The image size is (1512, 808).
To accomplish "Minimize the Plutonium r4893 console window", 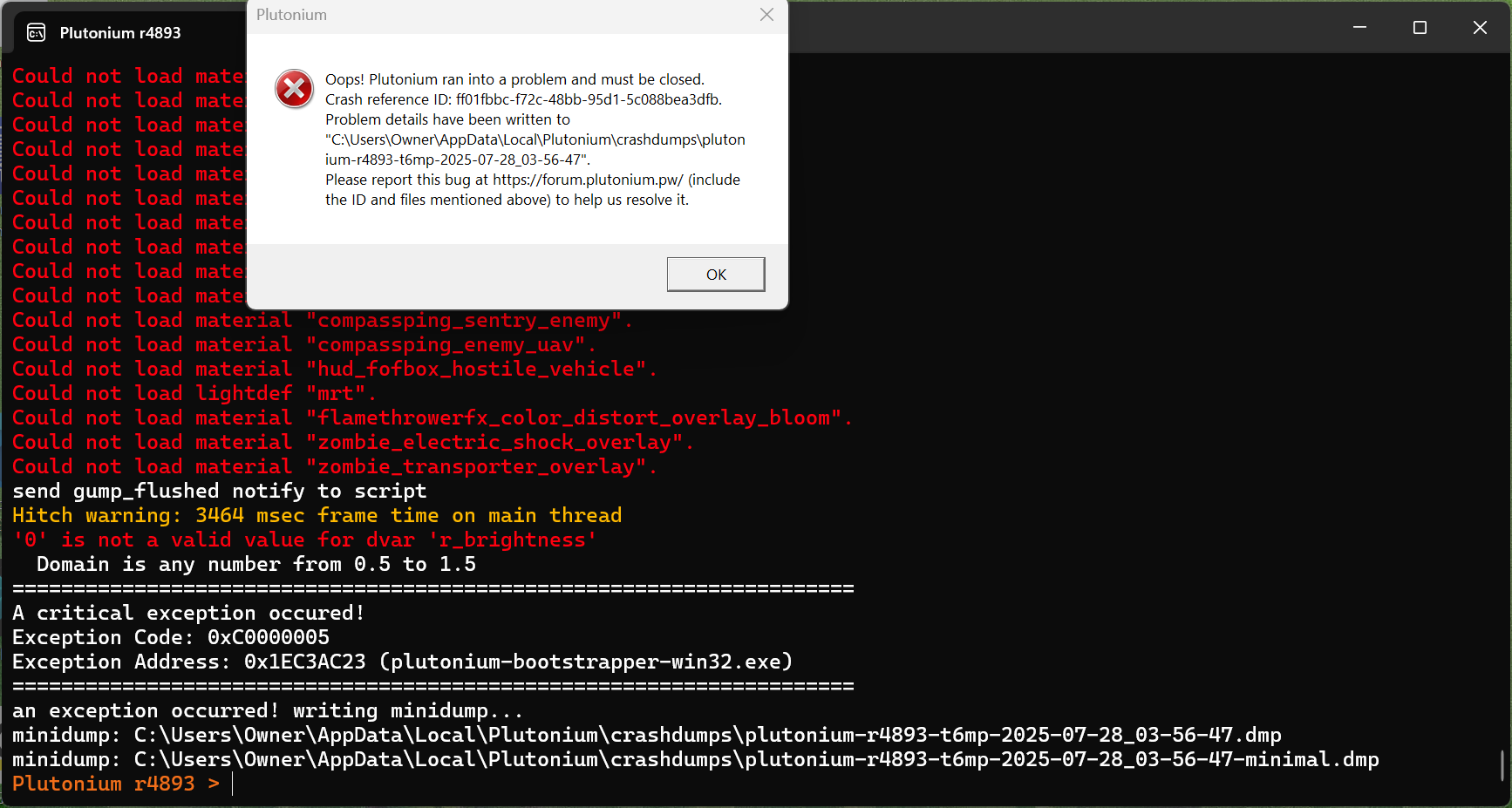I will coord(1359,28).
